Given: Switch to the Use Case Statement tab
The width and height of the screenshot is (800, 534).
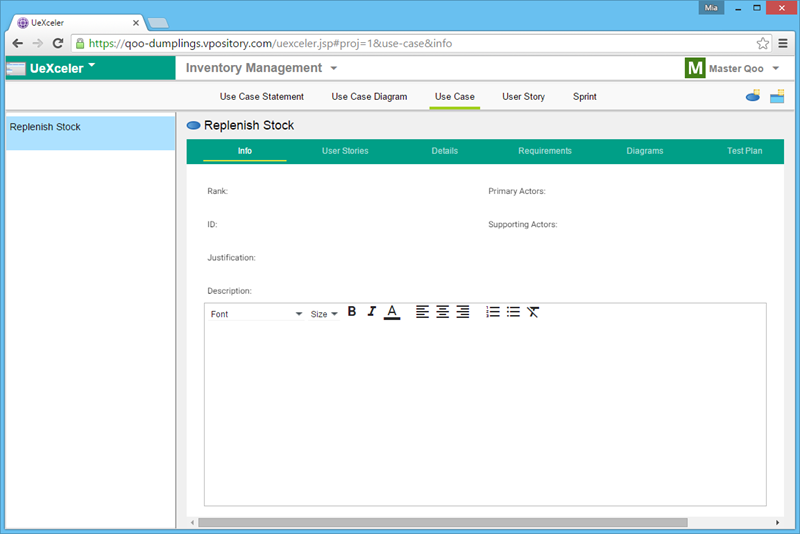Looking at the screenshot, I should 262,96.
